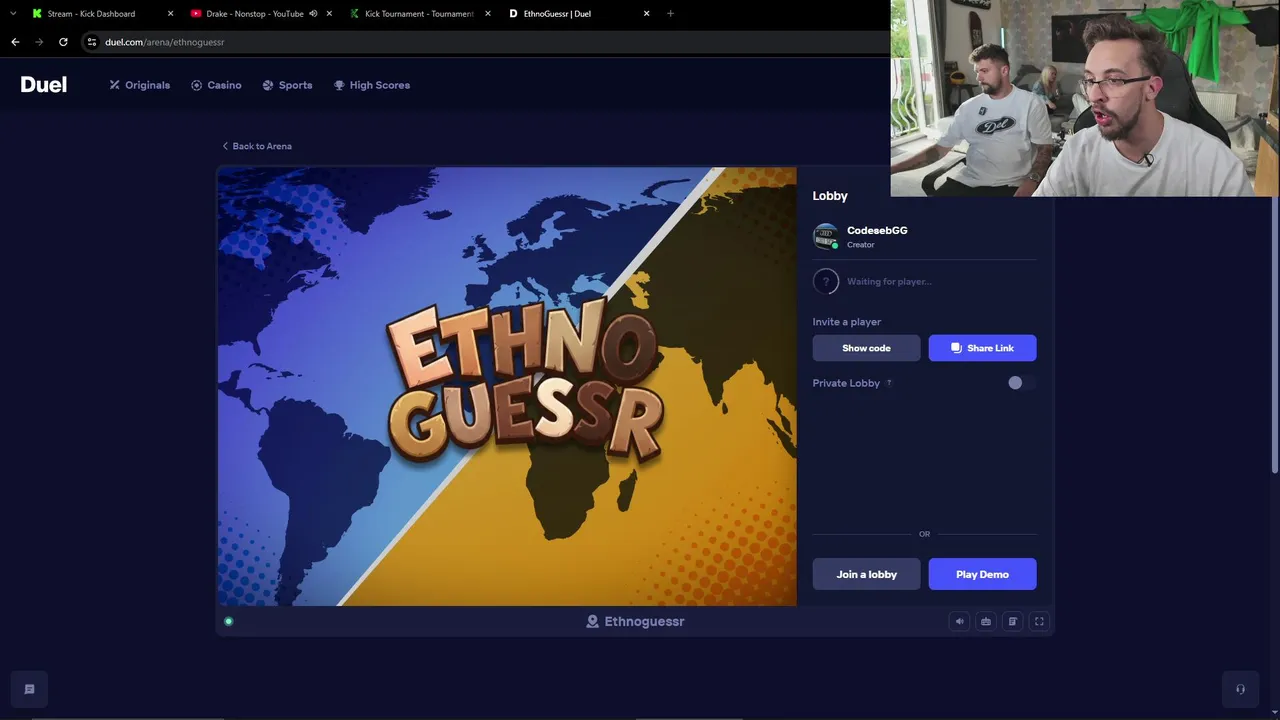The height and width of the screenshot is (720, 1280).
Task: View site information icon in address bar
Action: [x=91, y=42]
